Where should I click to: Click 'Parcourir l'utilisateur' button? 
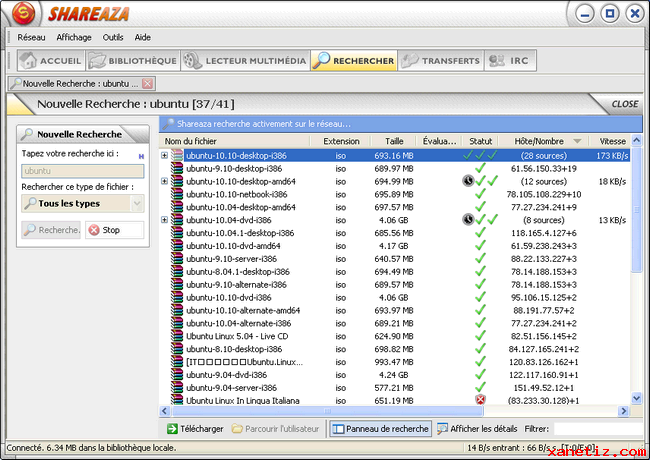click(276, 429)
